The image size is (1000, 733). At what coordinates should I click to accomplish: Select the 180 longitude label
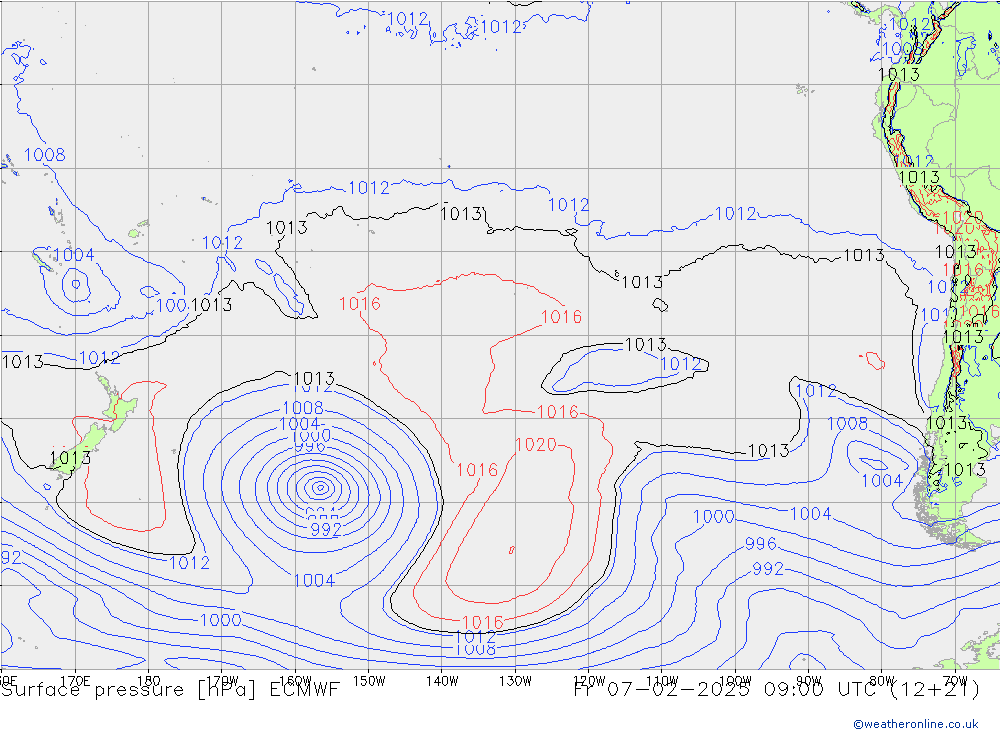pyautogui.click(x=149, y=681)
